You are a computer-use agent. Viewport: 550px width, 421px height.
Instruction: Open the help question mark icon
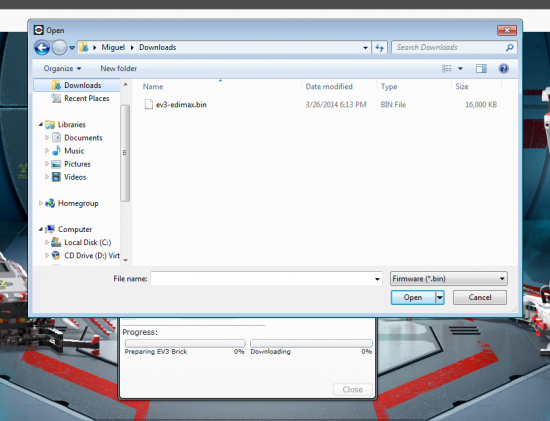(504, 68)
